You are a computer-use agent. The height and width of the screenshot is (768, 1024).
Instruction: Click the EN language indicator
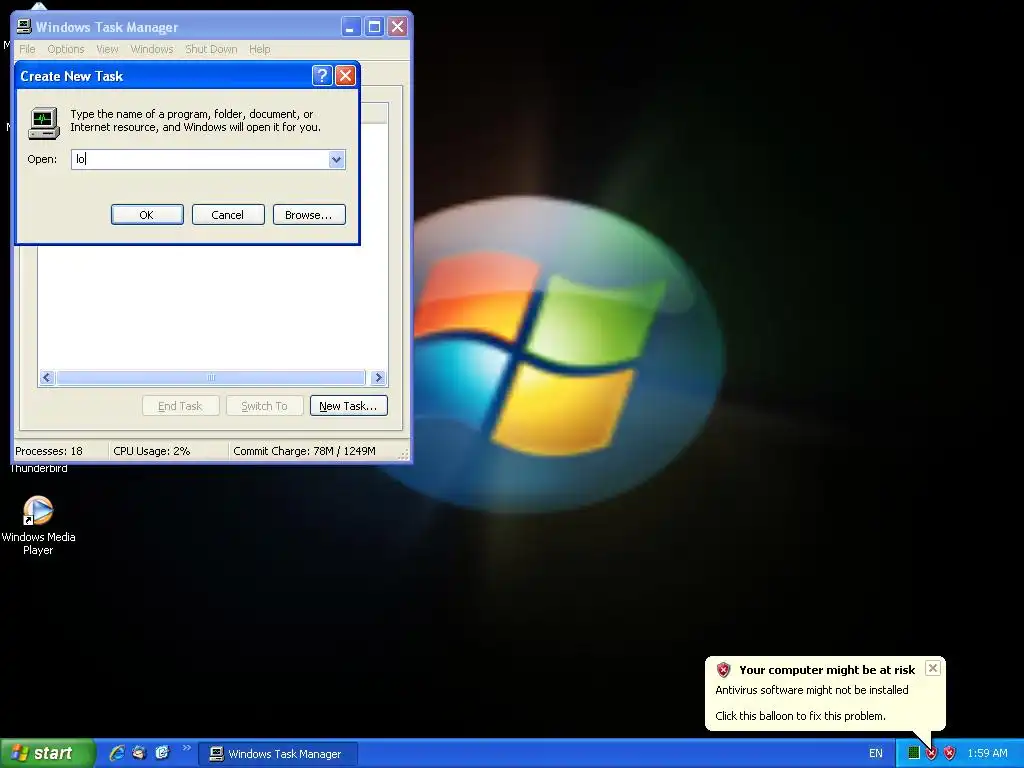pyautogui.click(x=875, y=754)
